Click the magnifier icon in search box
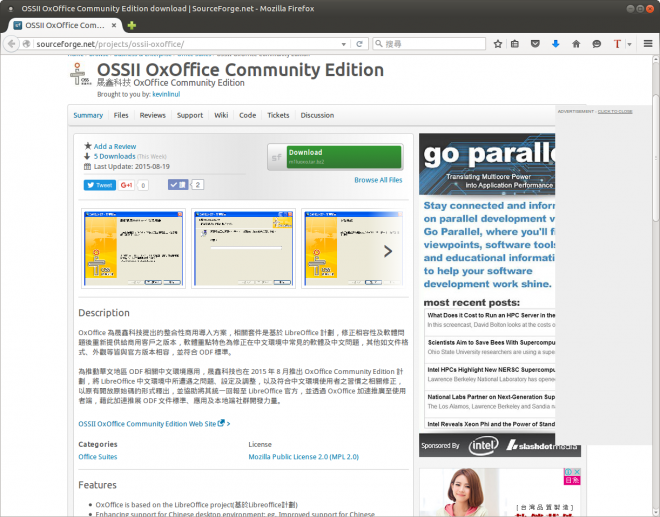Viewport: 660px width, 517px height. pos(379,43)
